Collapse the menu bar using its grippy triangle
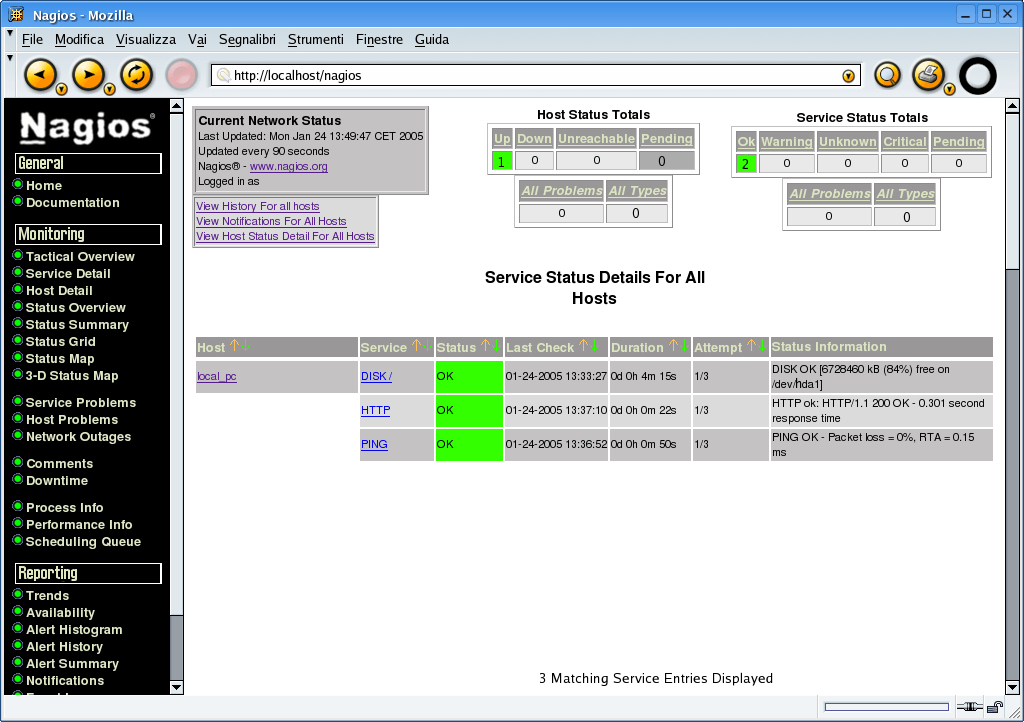 (x=10, y=33)
